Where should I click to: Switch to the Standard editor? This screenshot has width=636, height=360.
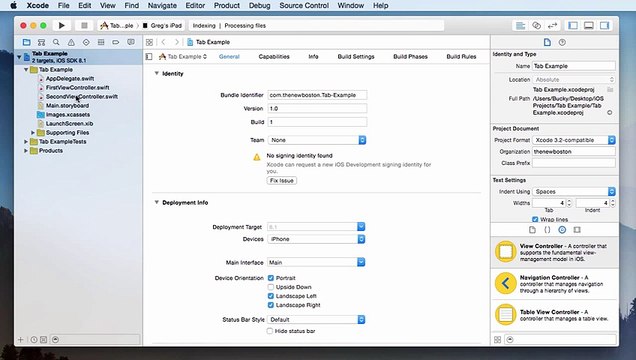click(x=520, y=26)
